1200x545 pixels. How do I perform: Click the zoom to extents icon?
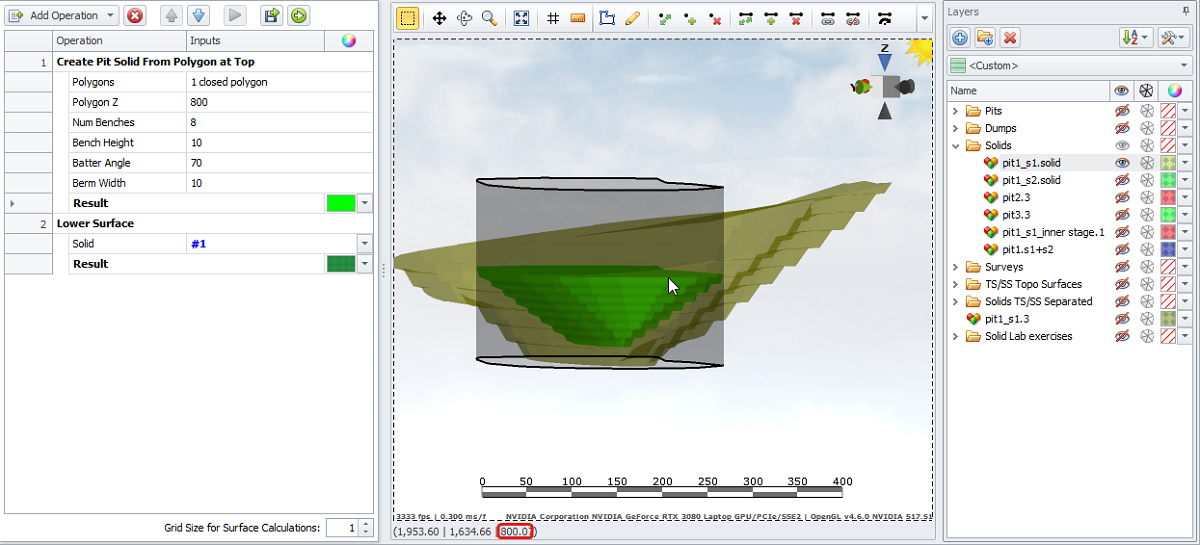coord(521,18)
